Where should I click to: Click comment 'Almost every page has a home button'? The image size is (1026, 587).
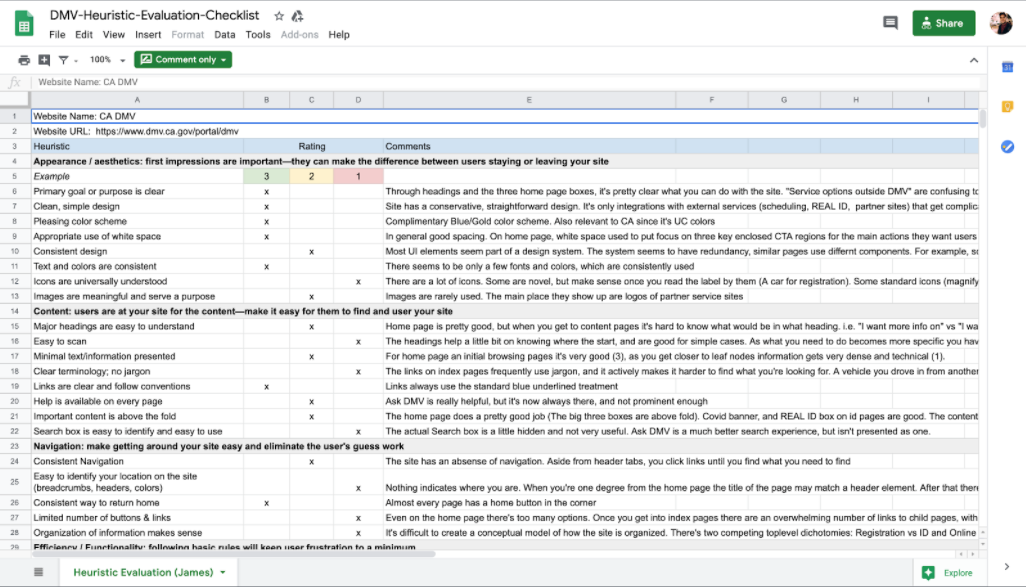tap(490, 503)
